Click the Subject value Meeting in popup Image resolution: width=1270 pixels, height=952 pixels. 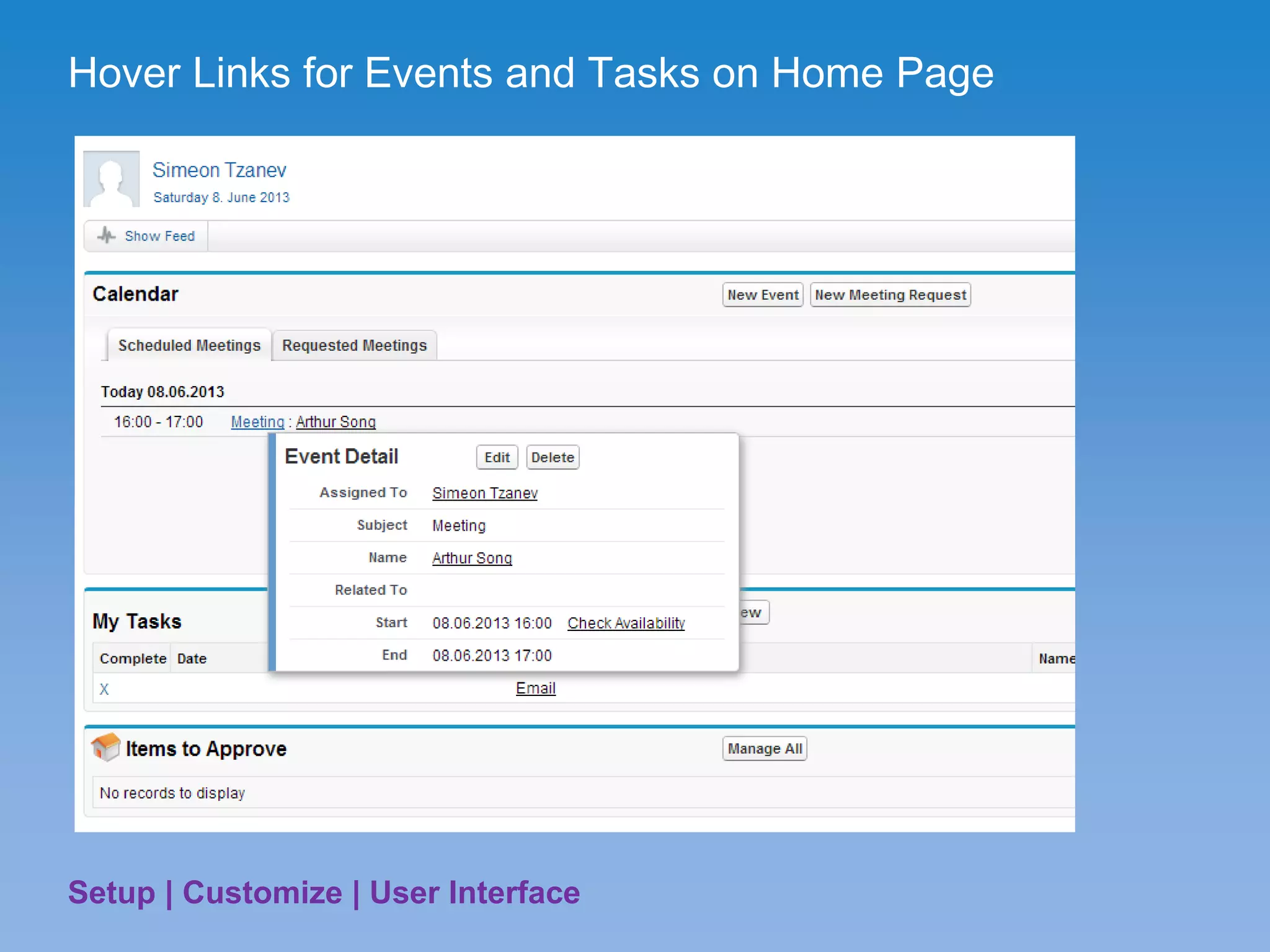point(459,526)
